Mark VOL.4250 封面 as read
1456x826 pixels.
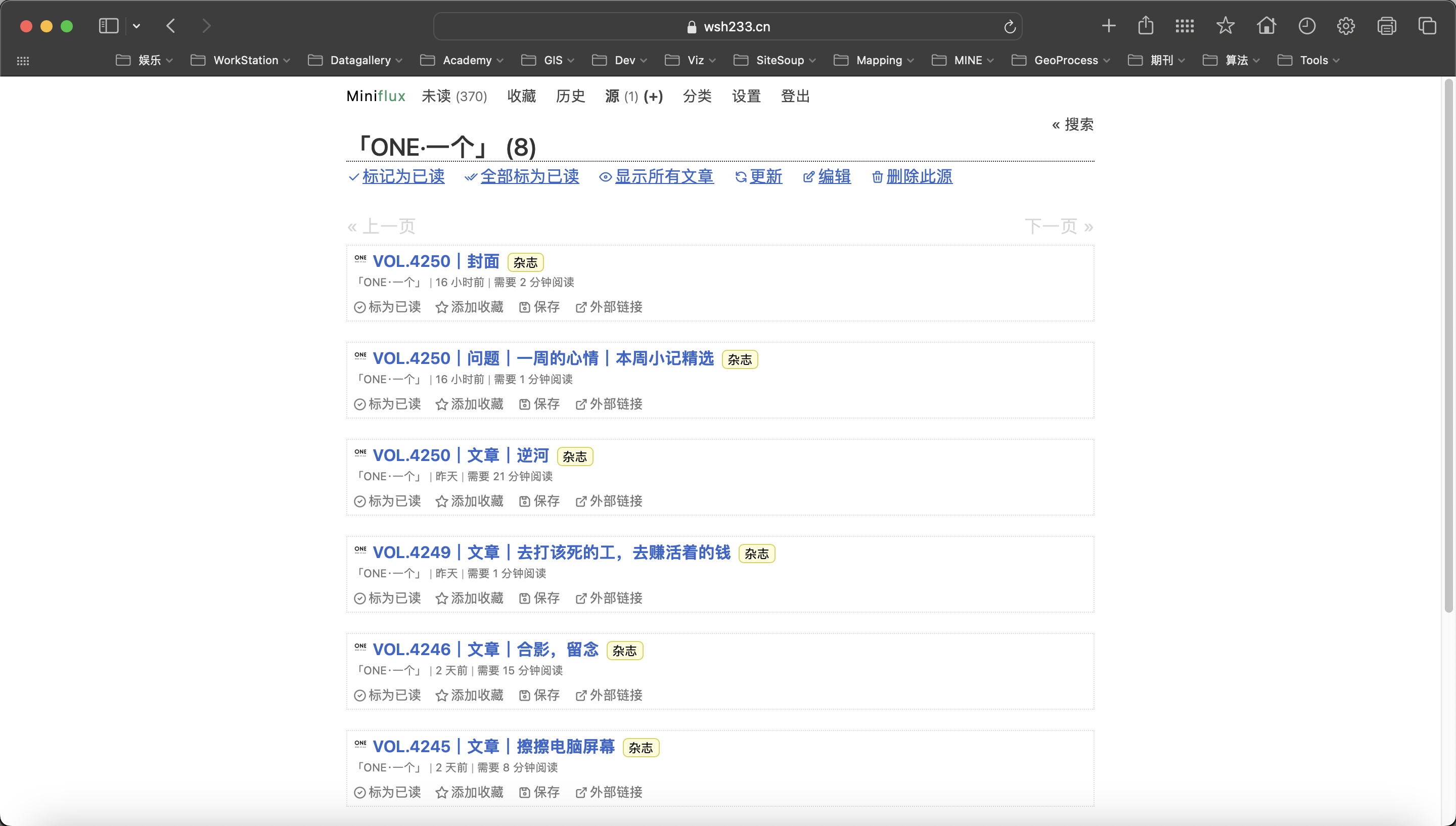point(387,307)
